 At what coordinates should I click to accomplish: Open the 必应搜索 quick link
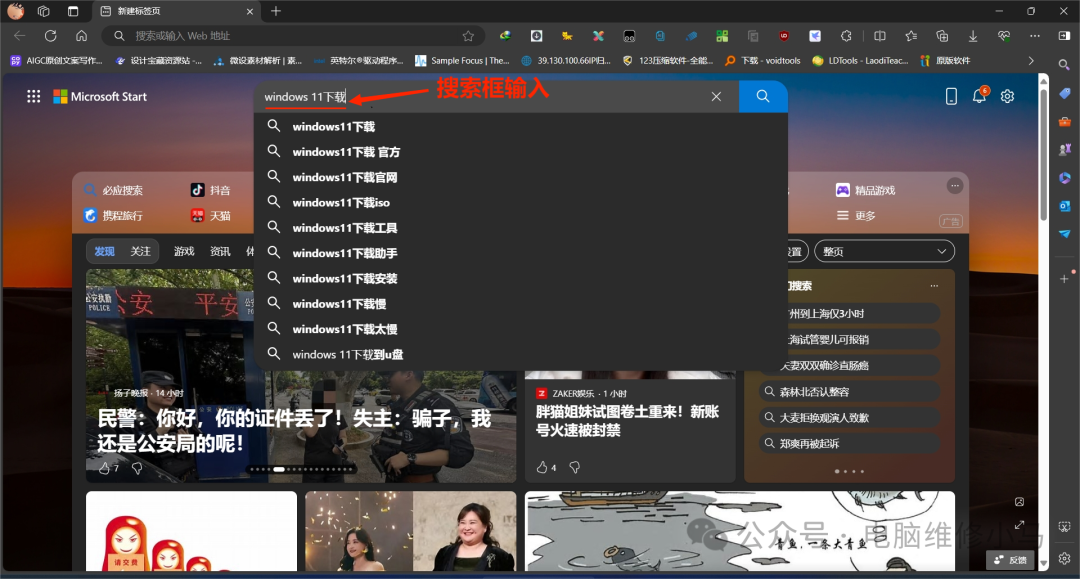coord(113,190)
